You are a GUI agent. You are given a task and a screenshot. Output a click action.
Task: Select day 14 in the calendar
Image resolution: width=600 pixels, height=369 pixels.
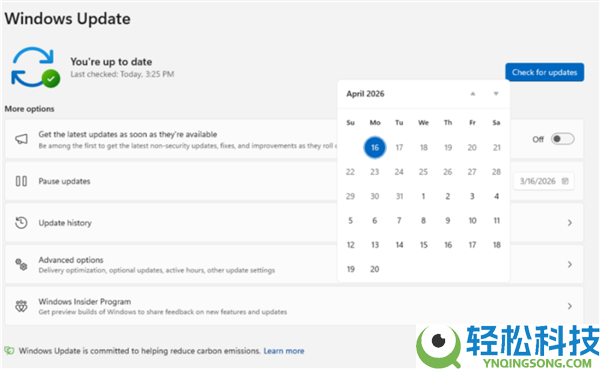coord(399,245)
